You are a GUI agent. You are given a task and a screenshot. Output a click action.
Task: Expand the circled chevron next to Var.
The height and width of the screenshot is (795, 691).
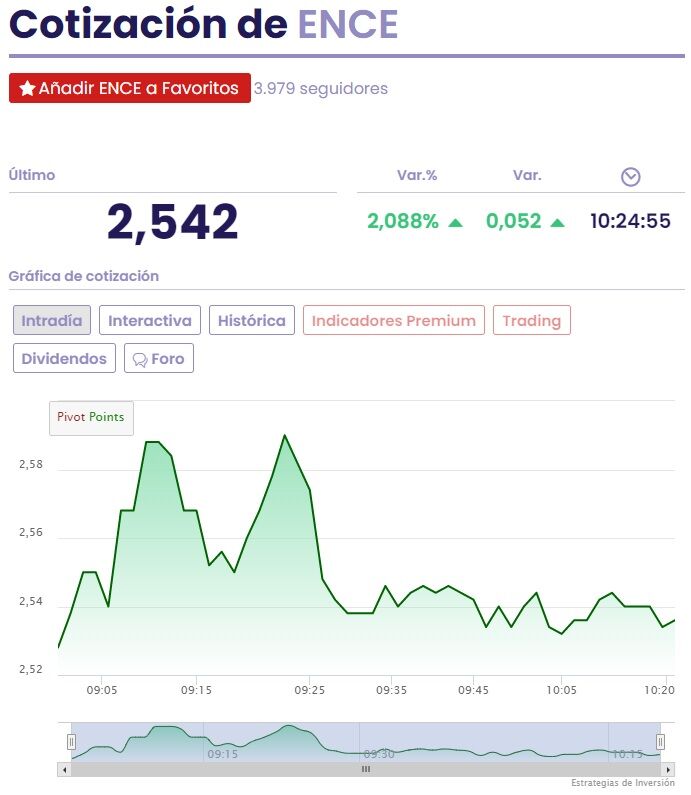pos(631,177)
